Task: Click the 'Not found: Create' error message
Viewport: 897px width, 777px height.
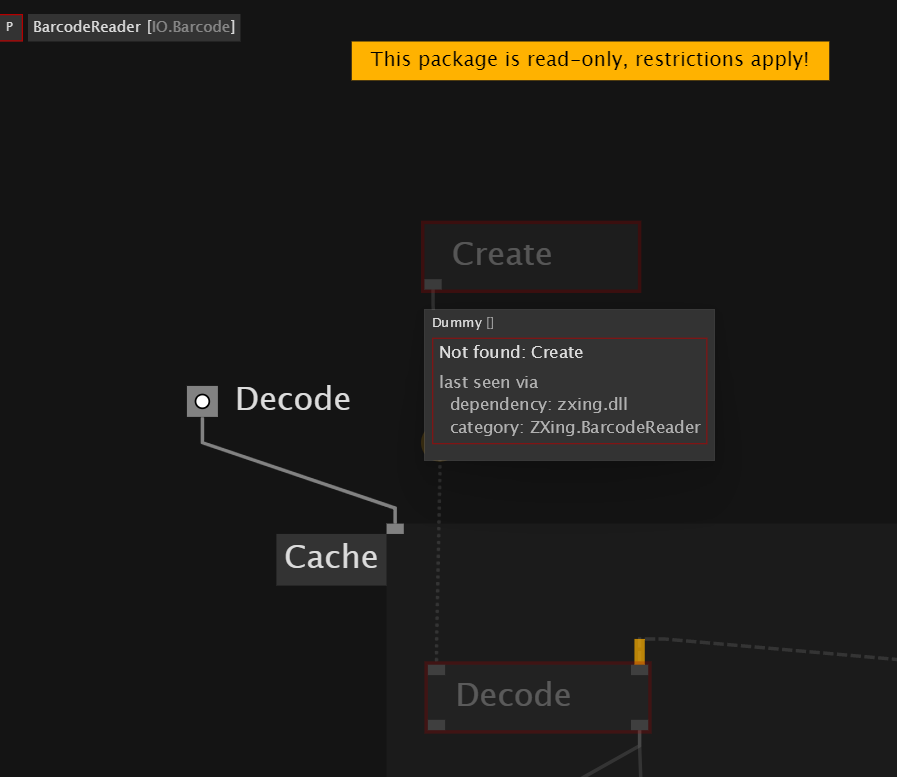Action: [x=511, y=352]
